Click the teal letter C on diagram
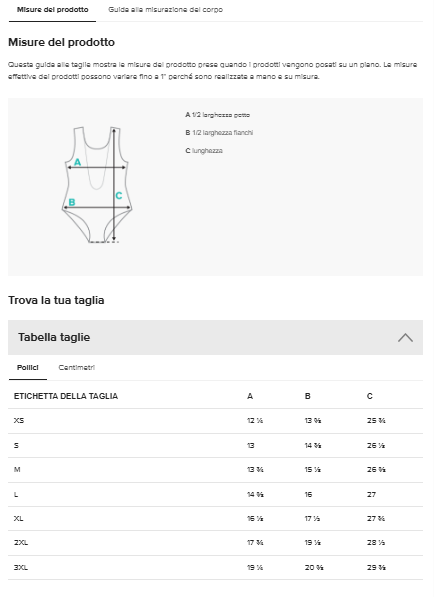434x597 pixels. click(119, 196)
